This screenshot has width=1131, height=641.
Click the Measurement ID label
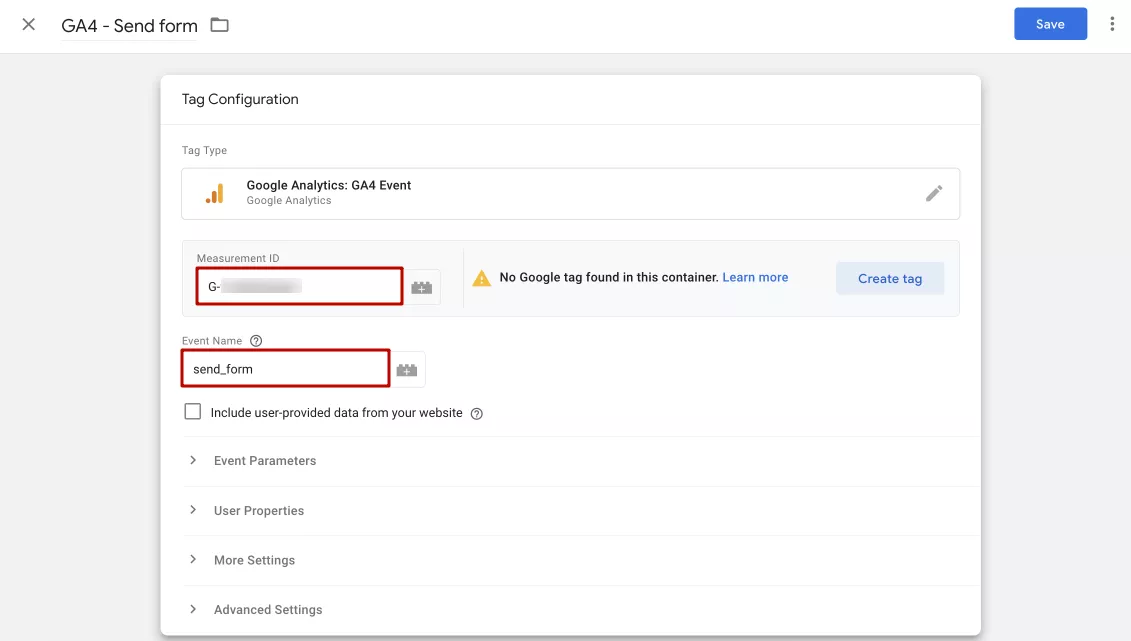pyautogui.click(x=238, y=258)
